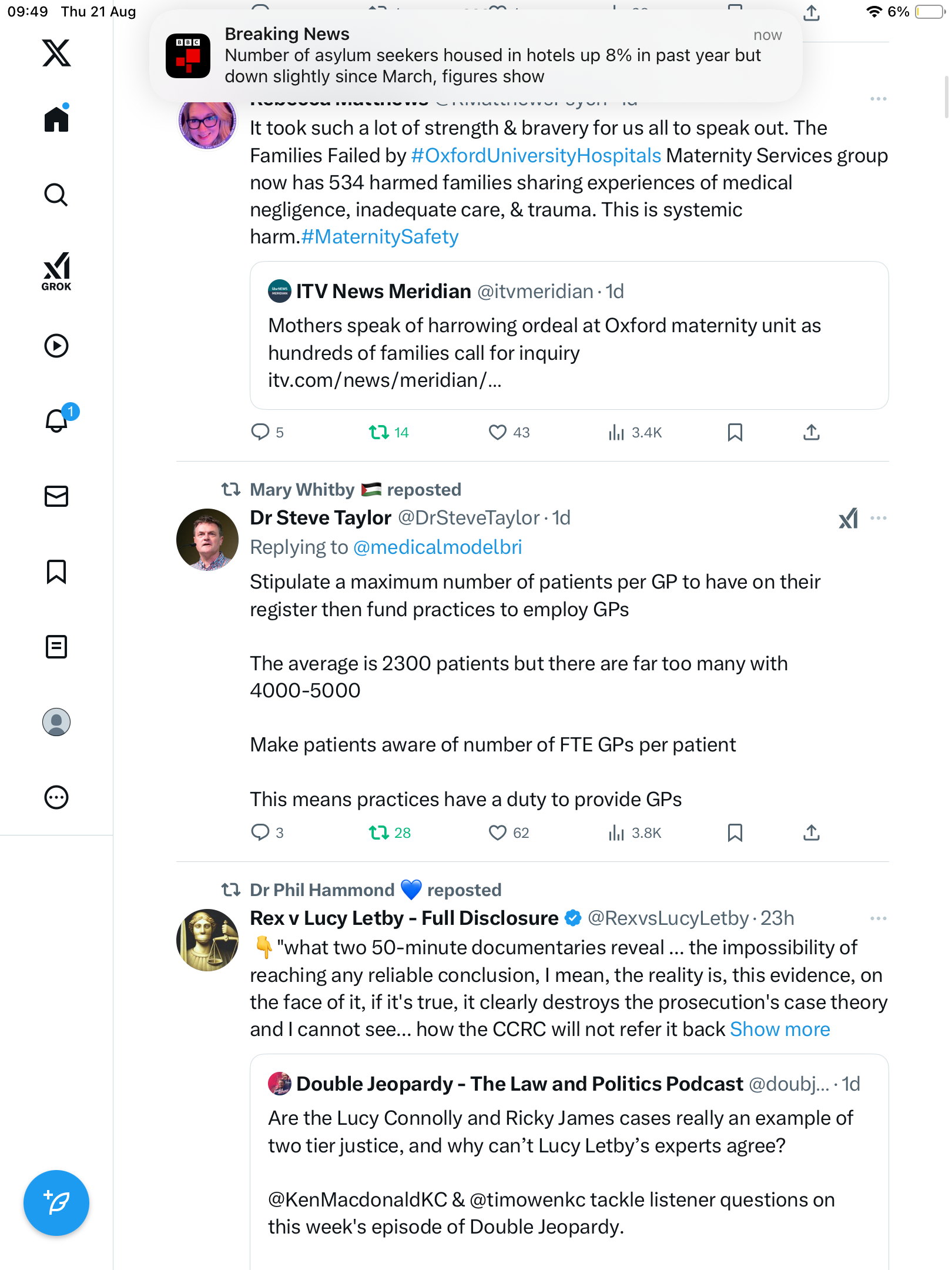Viewport: 952px width, 1270px height.
Task: Tap the compose new post button
Action: [56, 1202]
